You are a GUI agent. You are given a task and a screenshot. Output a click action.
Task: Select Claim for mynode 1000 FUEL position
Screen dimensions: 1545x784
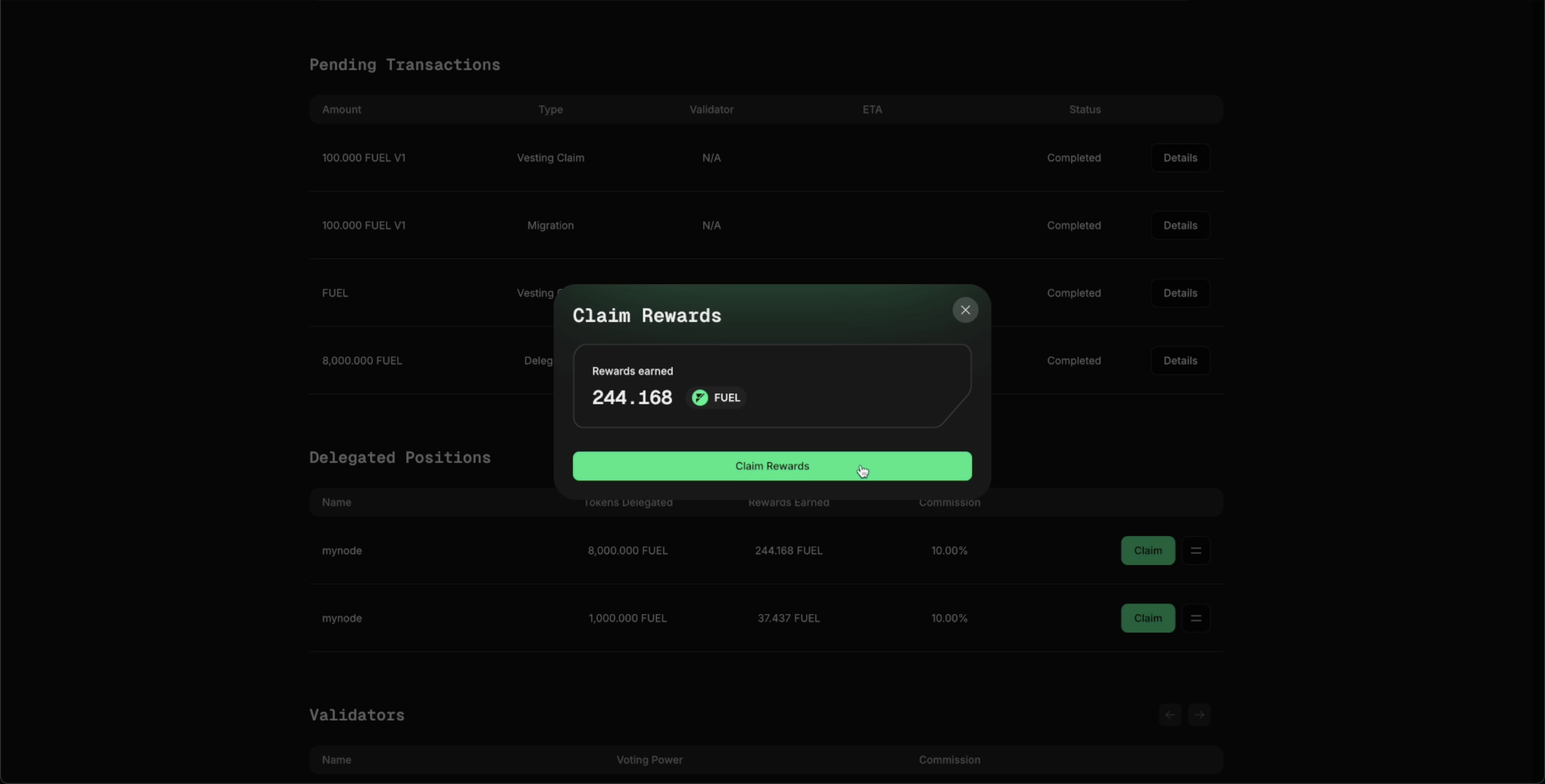point(1148,617)
